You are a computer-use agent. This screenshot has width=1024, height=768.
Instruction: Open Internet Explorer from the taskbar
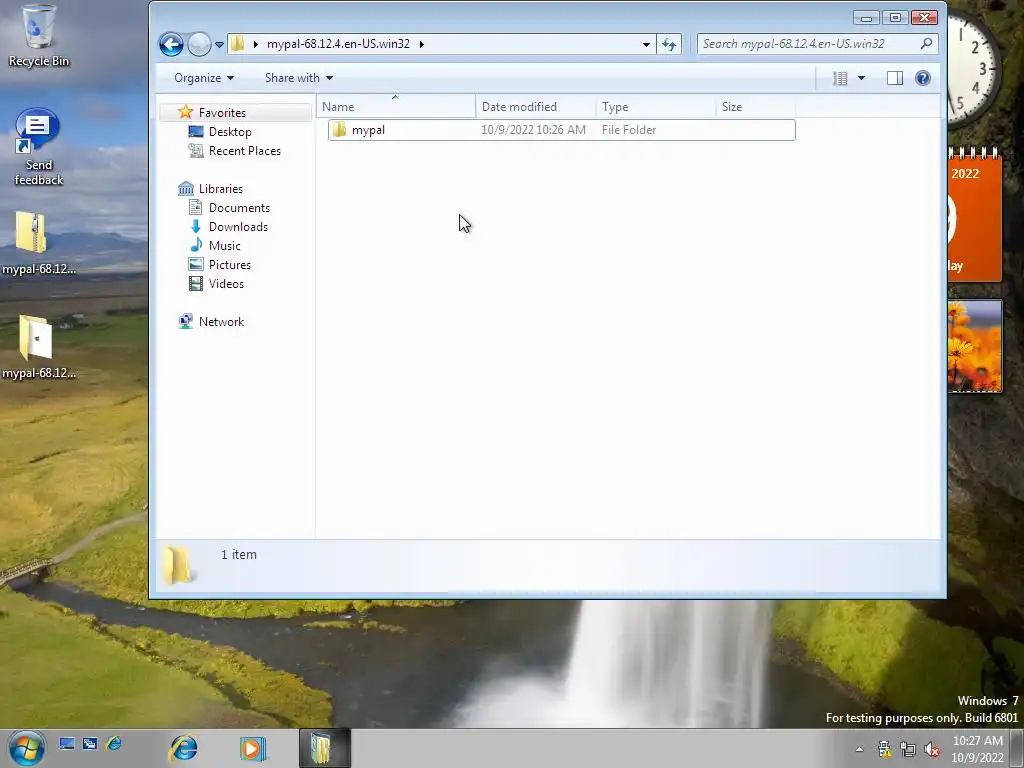point(184,748)
